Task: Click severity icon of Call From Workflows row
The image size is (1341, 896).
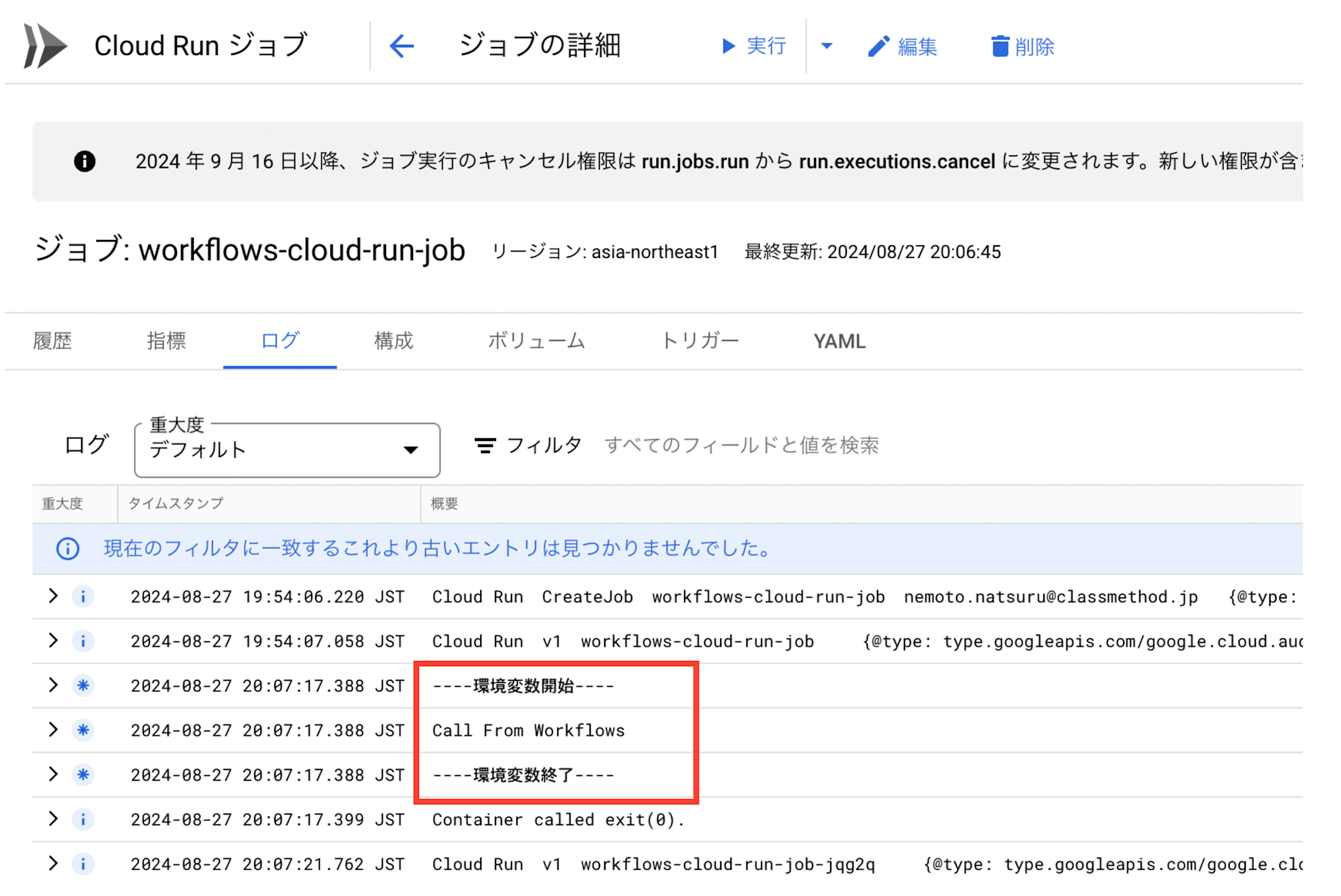Action: tap(83, 730)
